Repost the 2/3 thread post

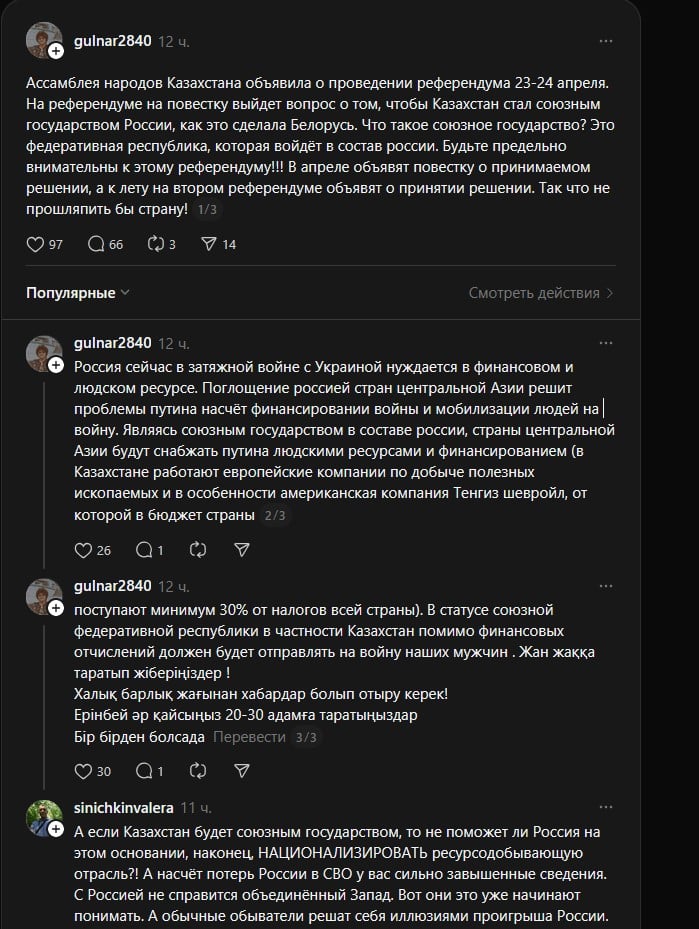coord(197,550)
